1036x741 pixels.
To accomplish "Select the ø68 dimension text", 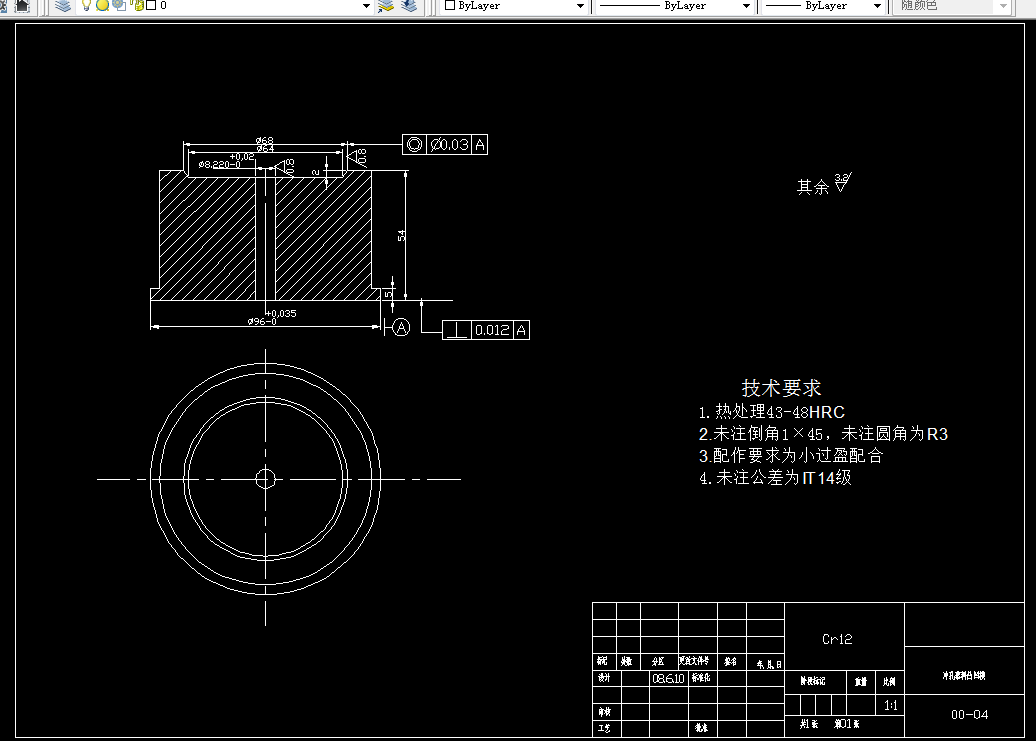I will click(x=265, y=141).
